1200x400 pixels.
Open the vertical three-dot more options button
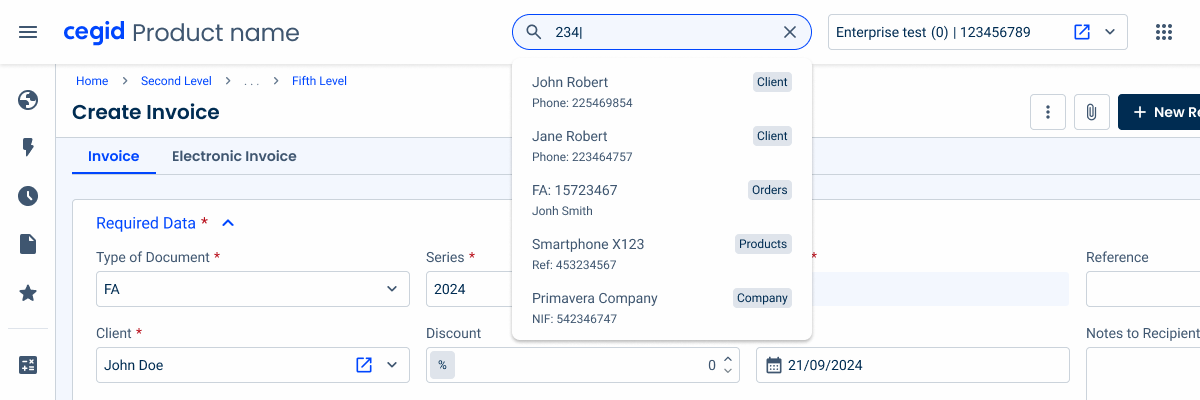click(x=1047, y=112)
